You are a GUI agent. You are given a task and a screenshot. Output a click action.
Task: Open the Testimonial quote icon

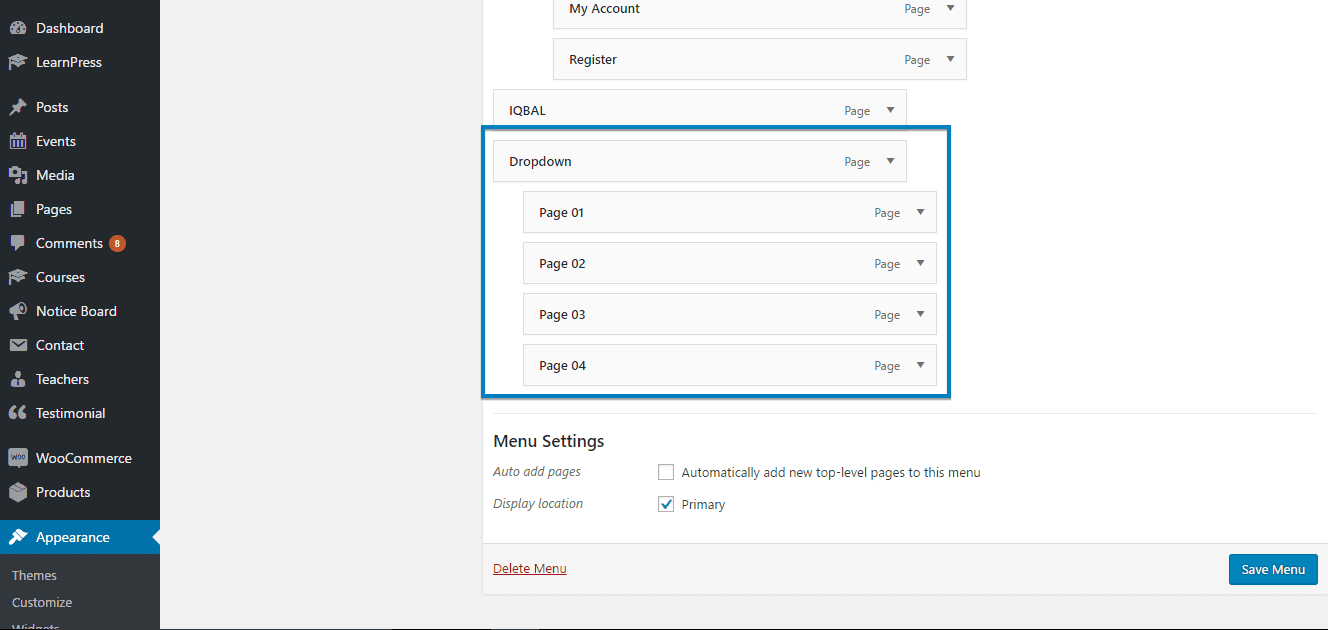20,413
